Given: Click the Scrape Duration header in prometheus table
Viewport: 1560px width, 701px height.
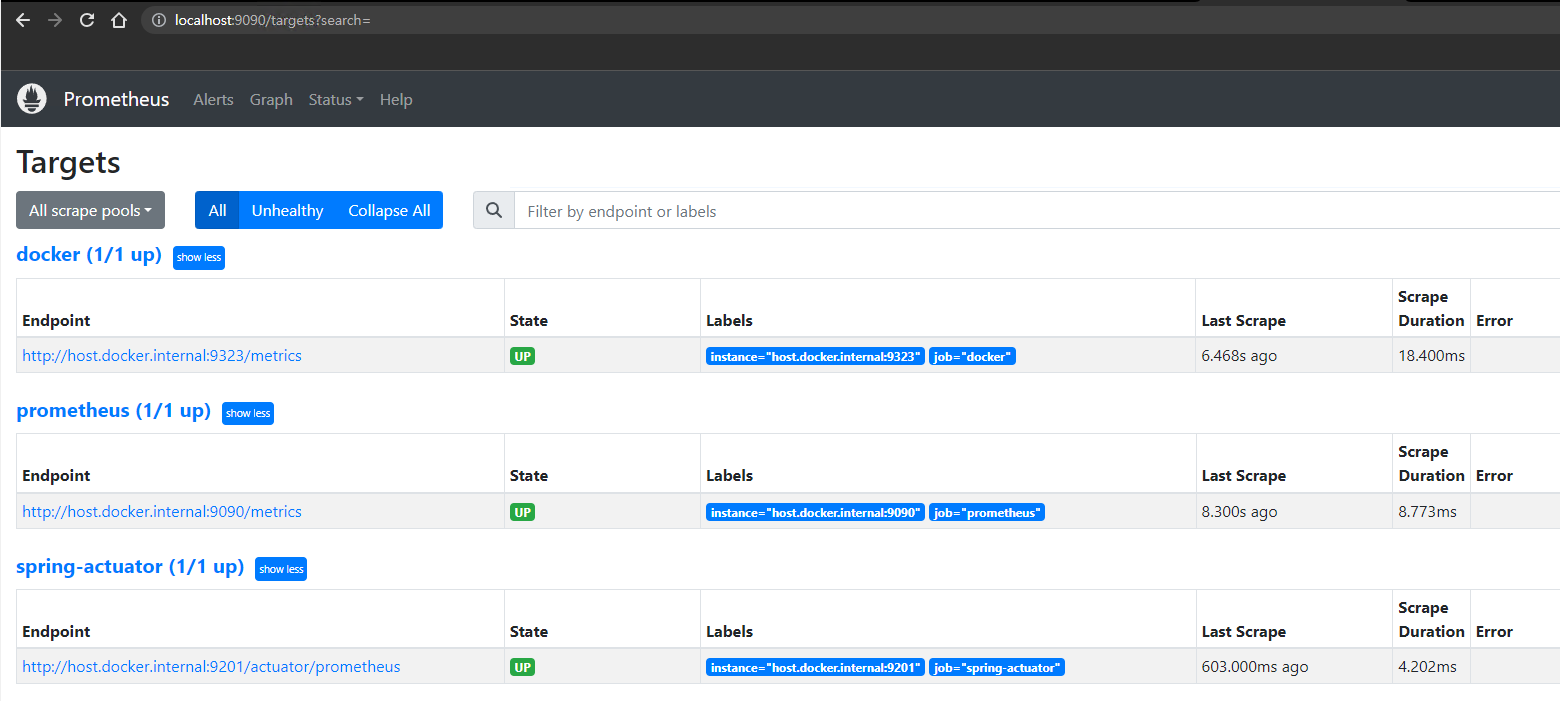Looking at the screenshot, I should [1431, 463].
